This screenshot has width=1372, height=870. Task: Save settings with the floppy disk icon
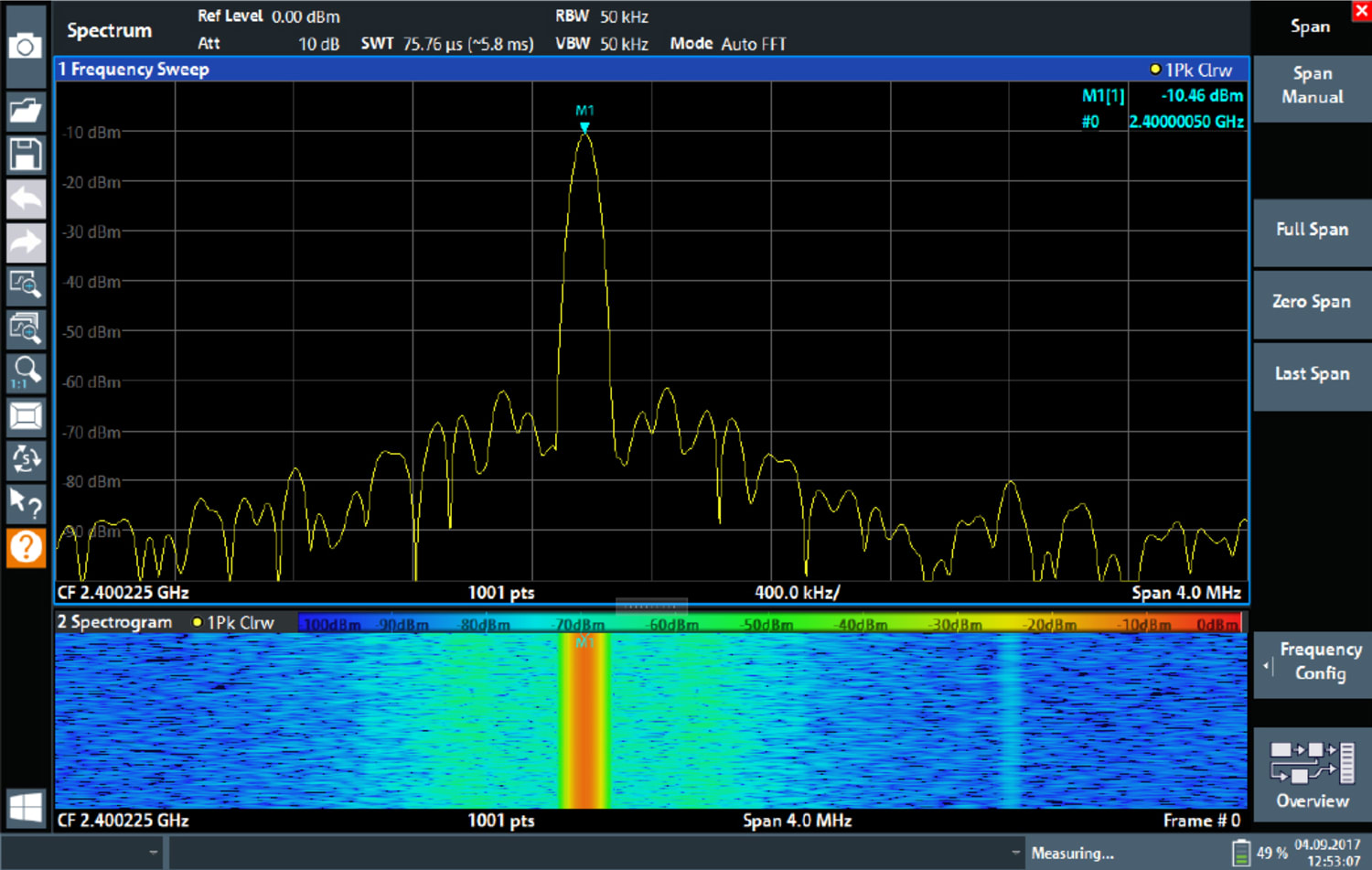pos(26,155)
